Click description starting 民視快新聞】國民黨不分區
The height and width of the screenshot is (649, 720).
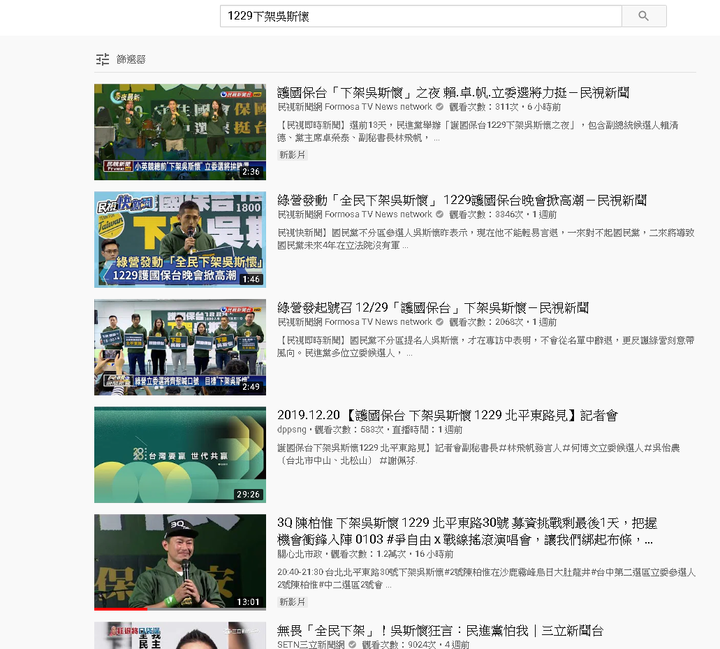click(x=486, y=239)
